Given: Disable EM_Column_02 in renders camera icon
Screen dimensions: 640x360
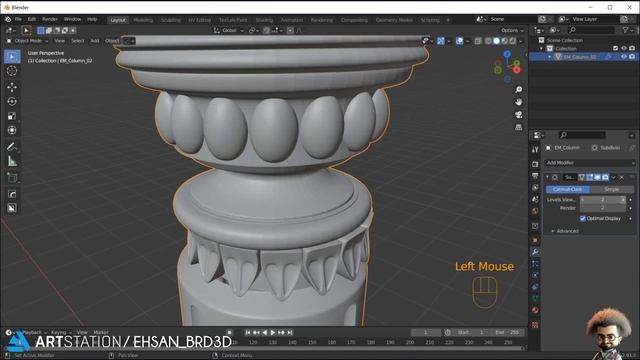Looking at the screenshot, I should [x=632, y=57].
